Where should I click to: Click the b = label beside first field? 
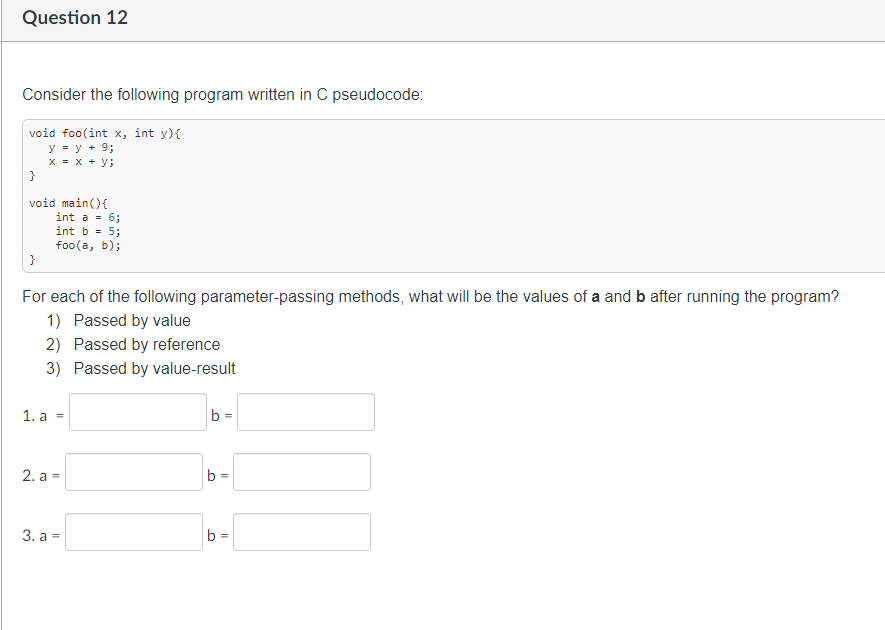tap(218, 412)
